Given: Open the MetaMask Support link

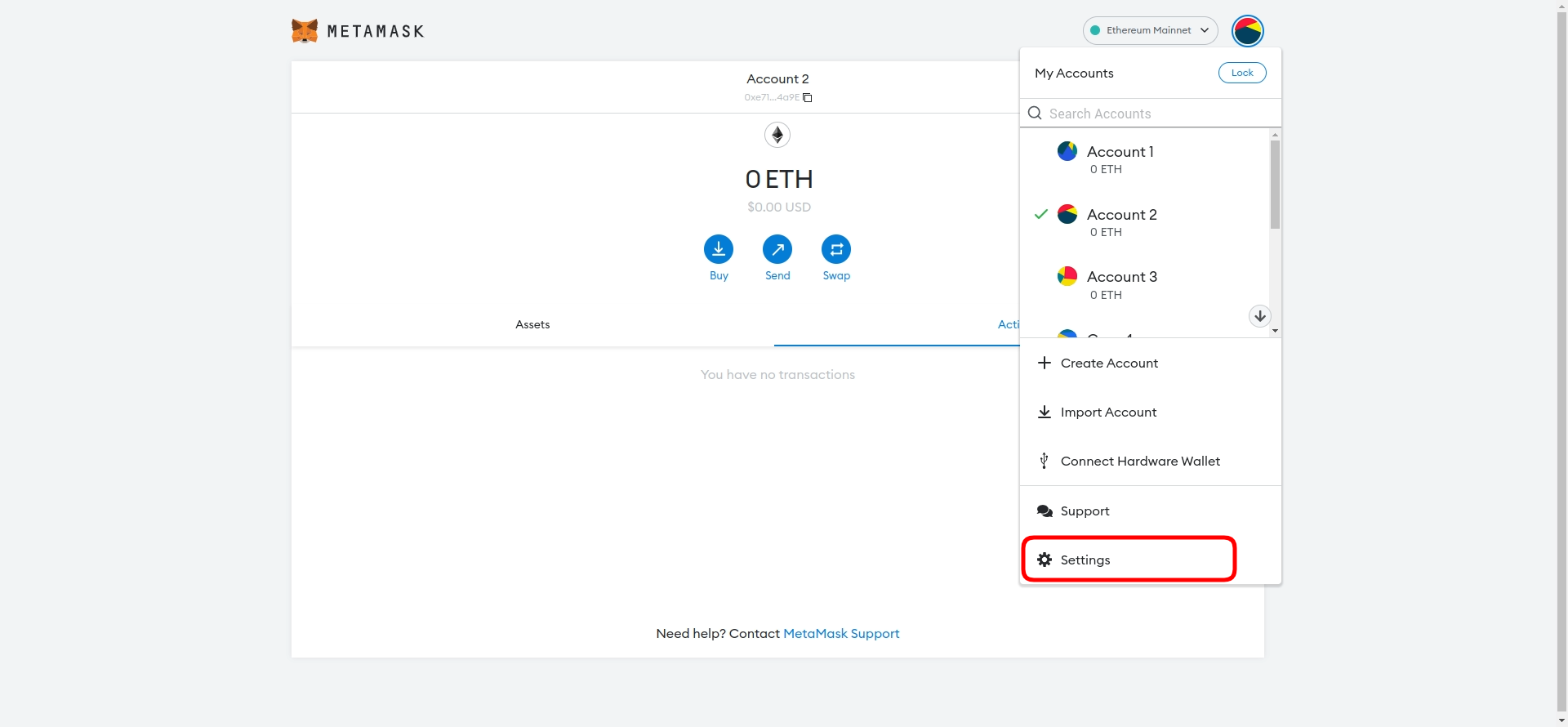Looking at the screenshot, I should click(x=841, y=633).
